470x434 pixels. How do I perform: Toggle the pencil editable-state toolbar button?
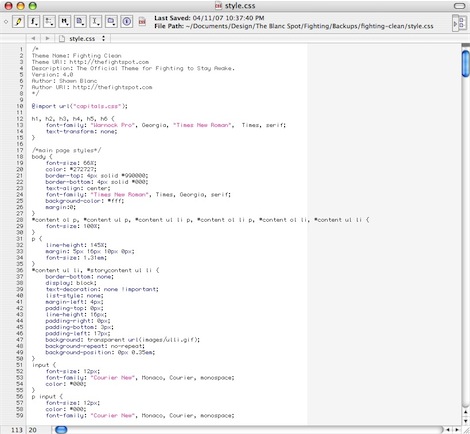click(18, 22)
